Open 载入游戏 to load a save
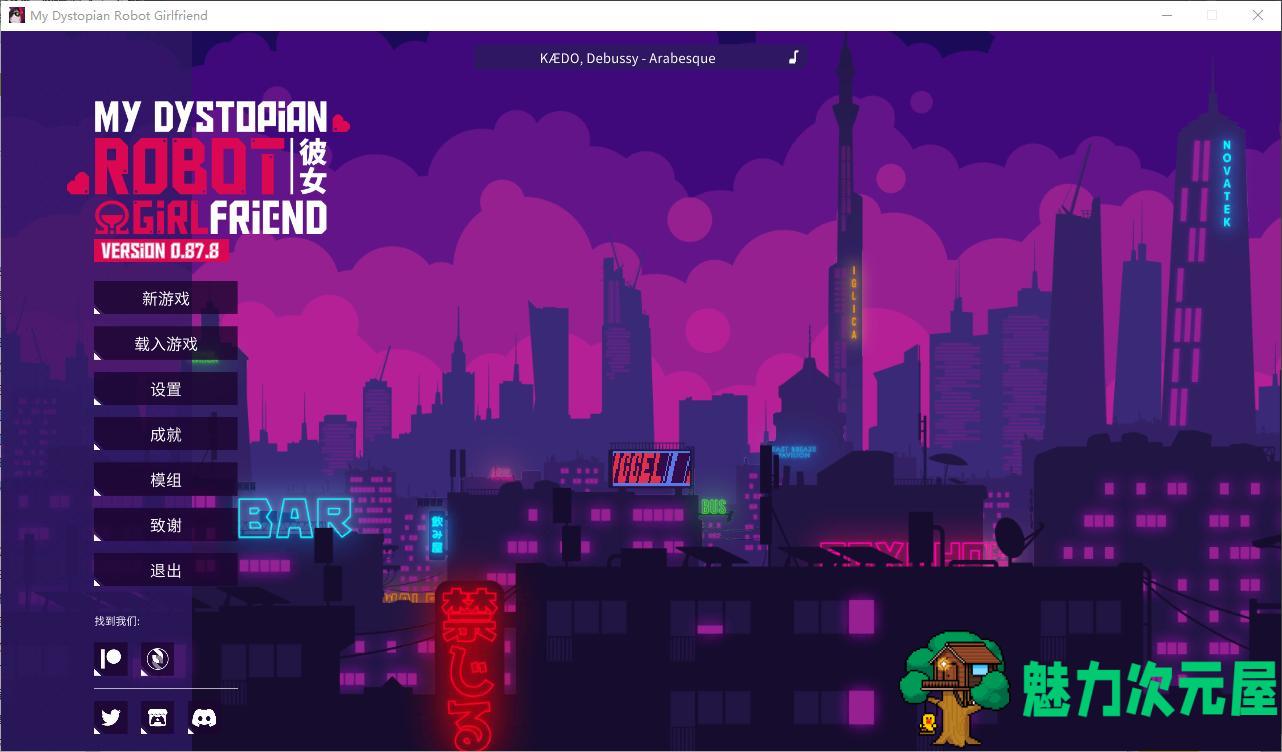 tap(166, 343)
